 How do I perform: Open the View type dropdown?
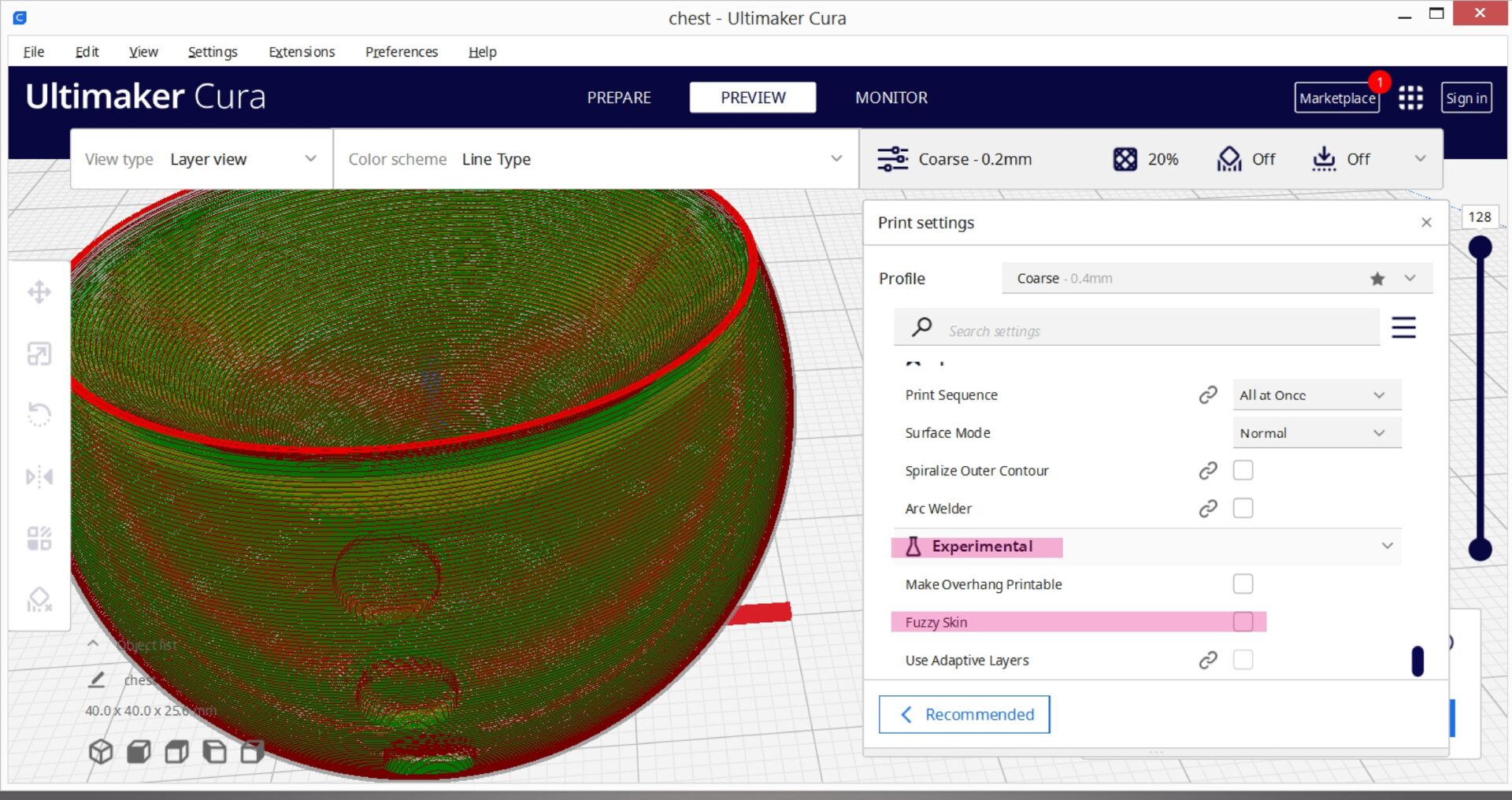point(202,159)
